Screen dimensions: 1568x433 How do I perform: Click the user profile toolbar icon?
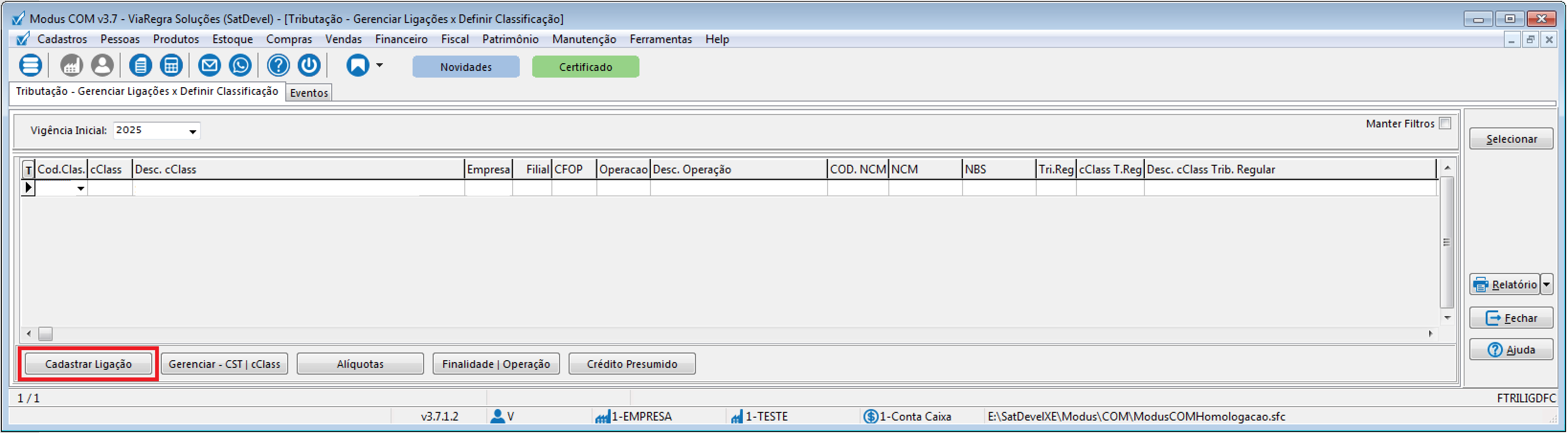click(102, 65)
